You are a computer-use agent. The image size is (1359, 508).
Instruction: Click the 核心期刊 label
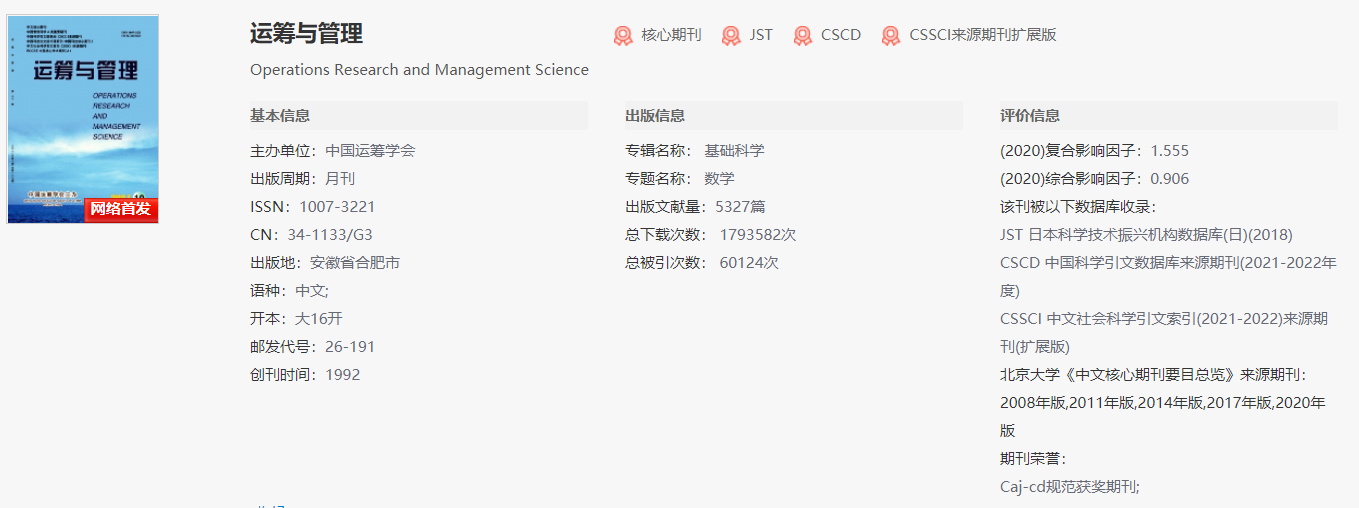(x=671, y=35)
